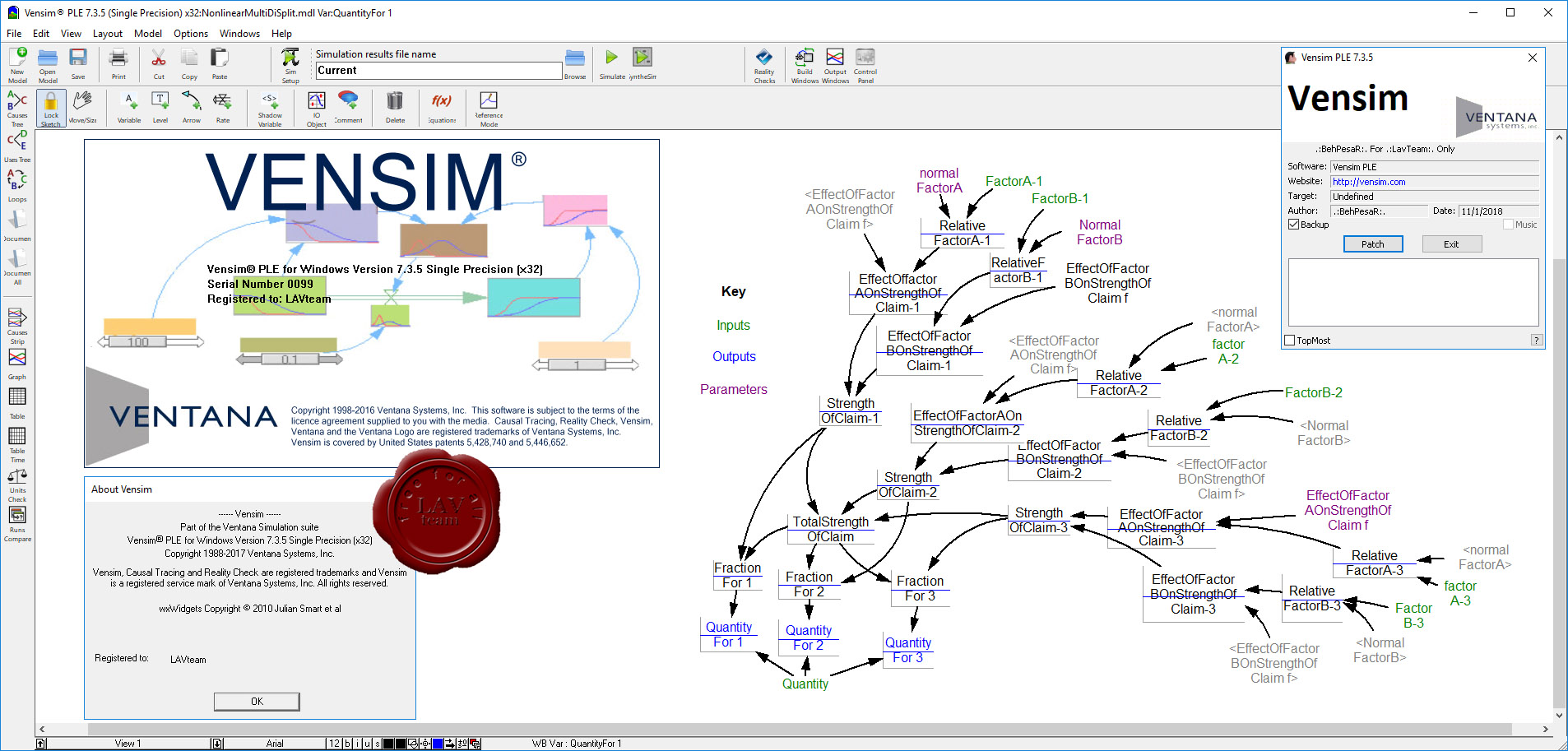Open the Arial font selector in status bar
Screen dimensions: 1568x751
(x=275, y=744)
